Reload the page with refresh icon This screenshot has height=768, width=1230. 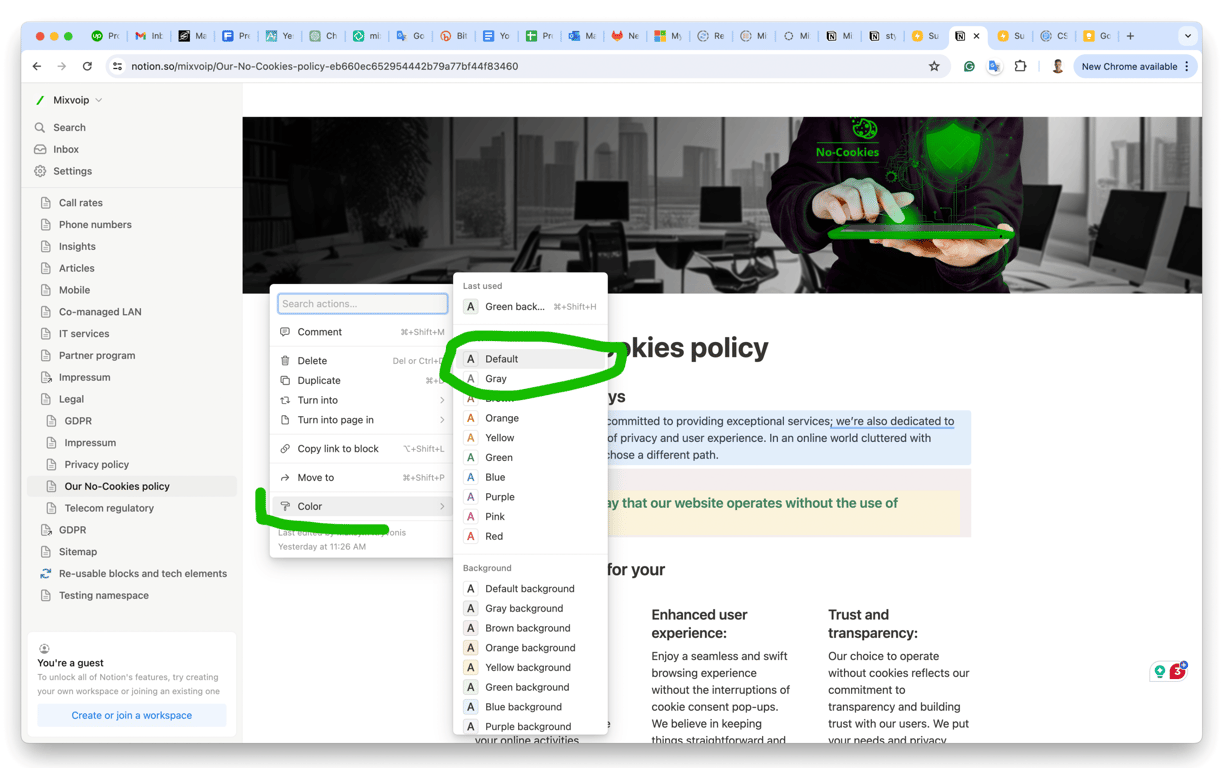click(87, 66)
